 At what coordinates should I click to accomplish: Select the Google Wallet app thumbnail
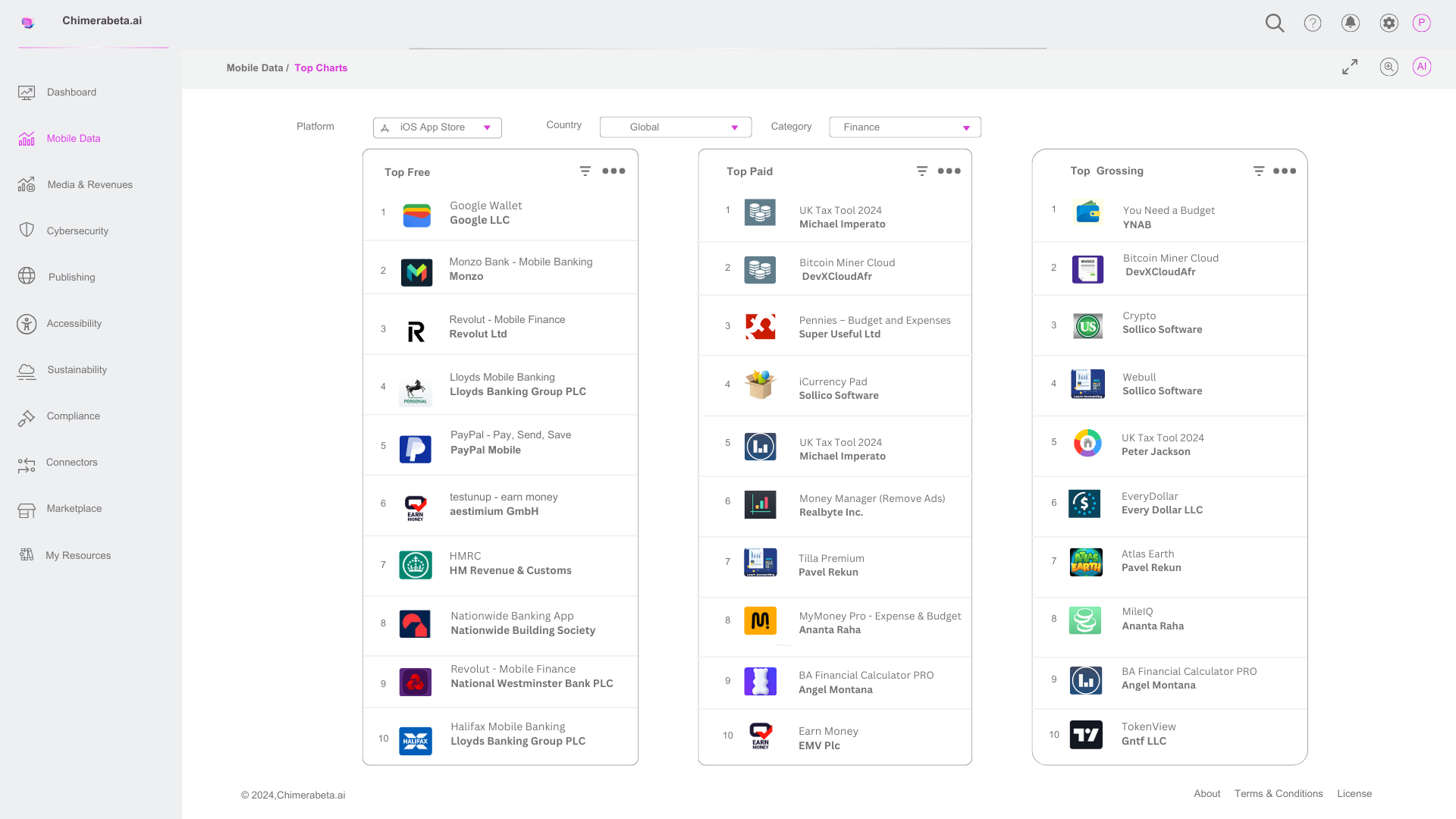pos(416,215)
